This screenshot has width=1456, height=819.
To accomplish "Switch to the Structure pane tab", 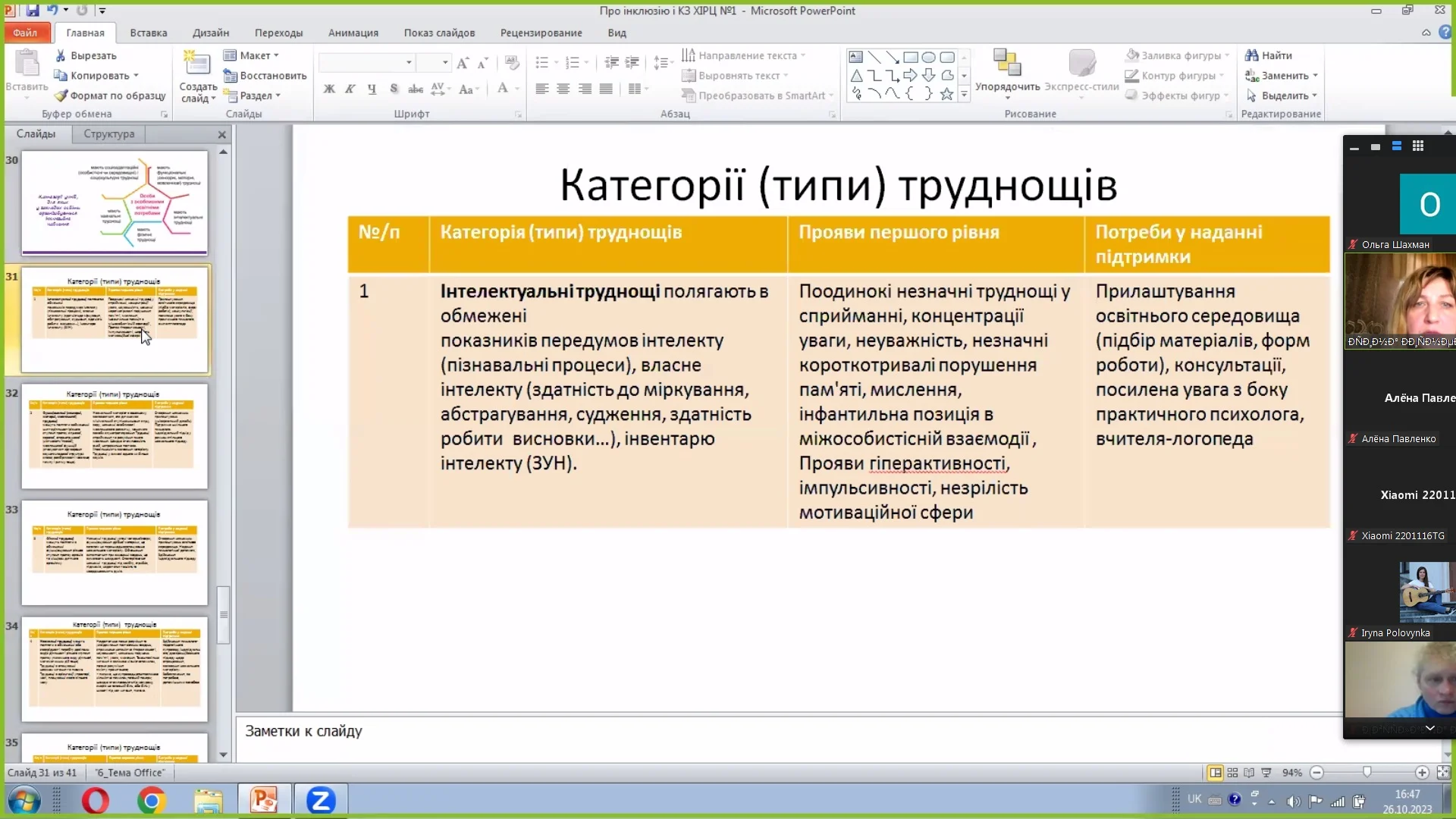I will click(108, 133).
